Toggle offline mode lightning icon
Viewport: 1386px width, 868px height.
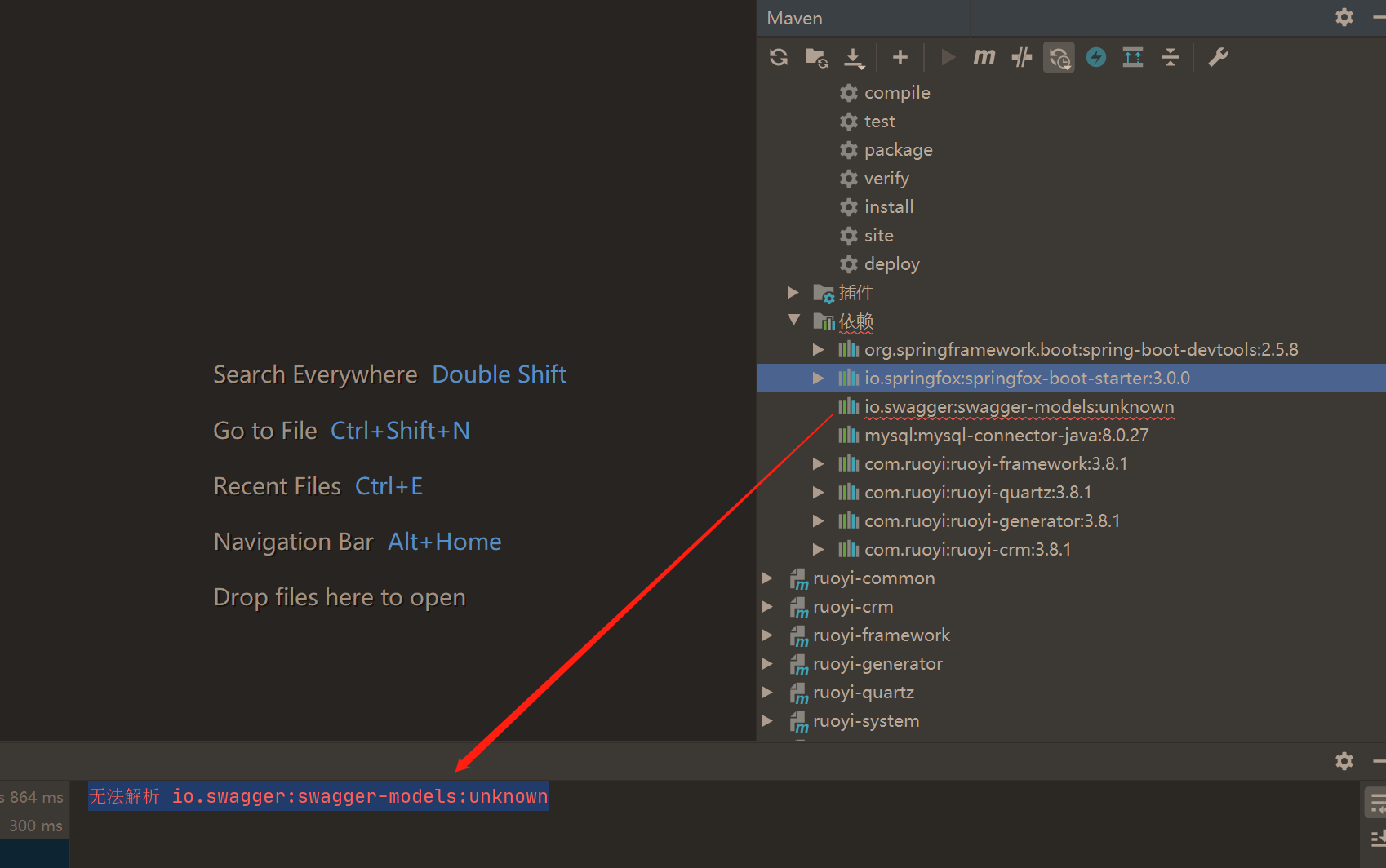[x=1095, y=57]
